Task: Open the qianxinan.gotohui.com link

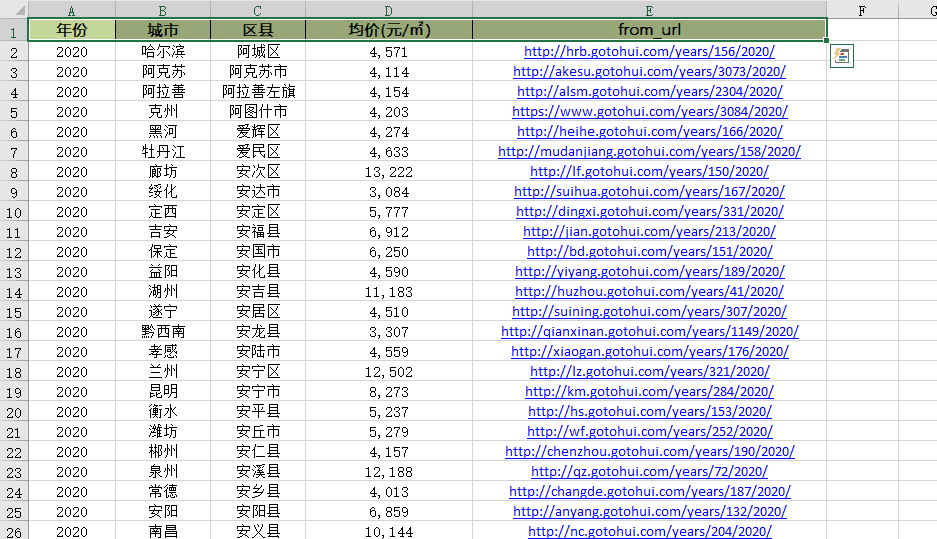Action: coord(650,332)
